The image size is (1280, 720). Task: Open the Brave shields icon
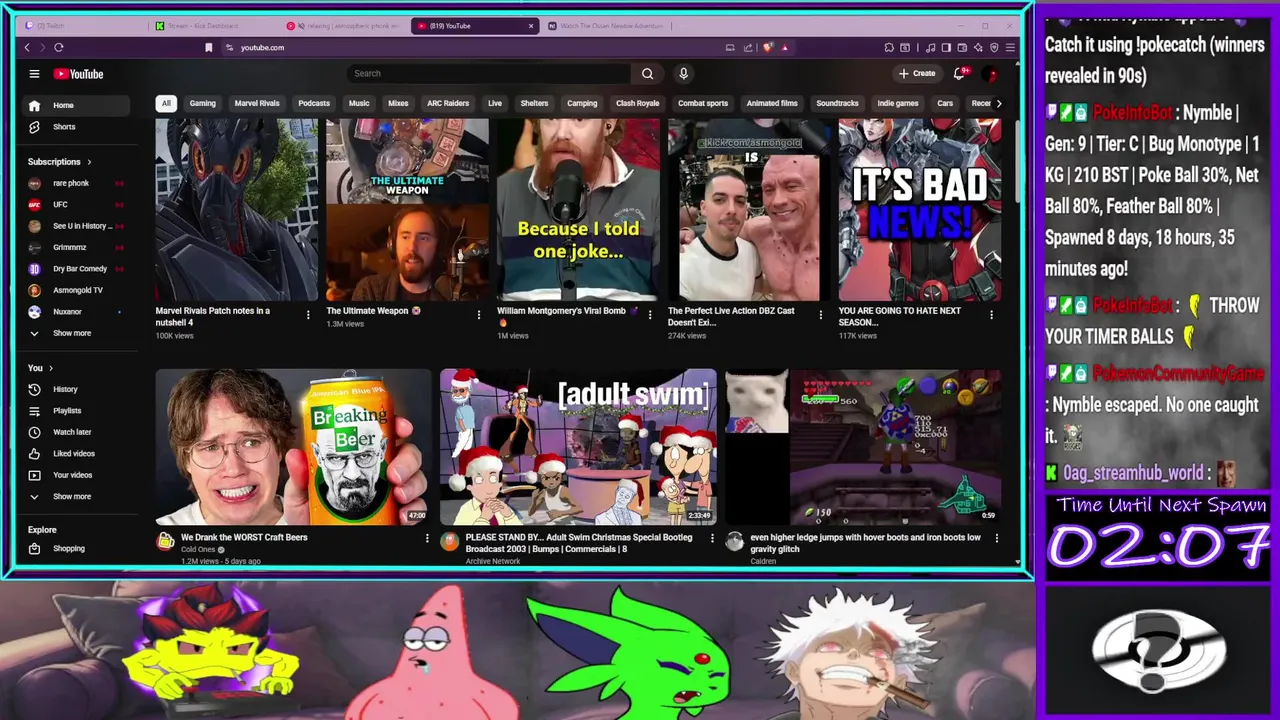[767, 47]
